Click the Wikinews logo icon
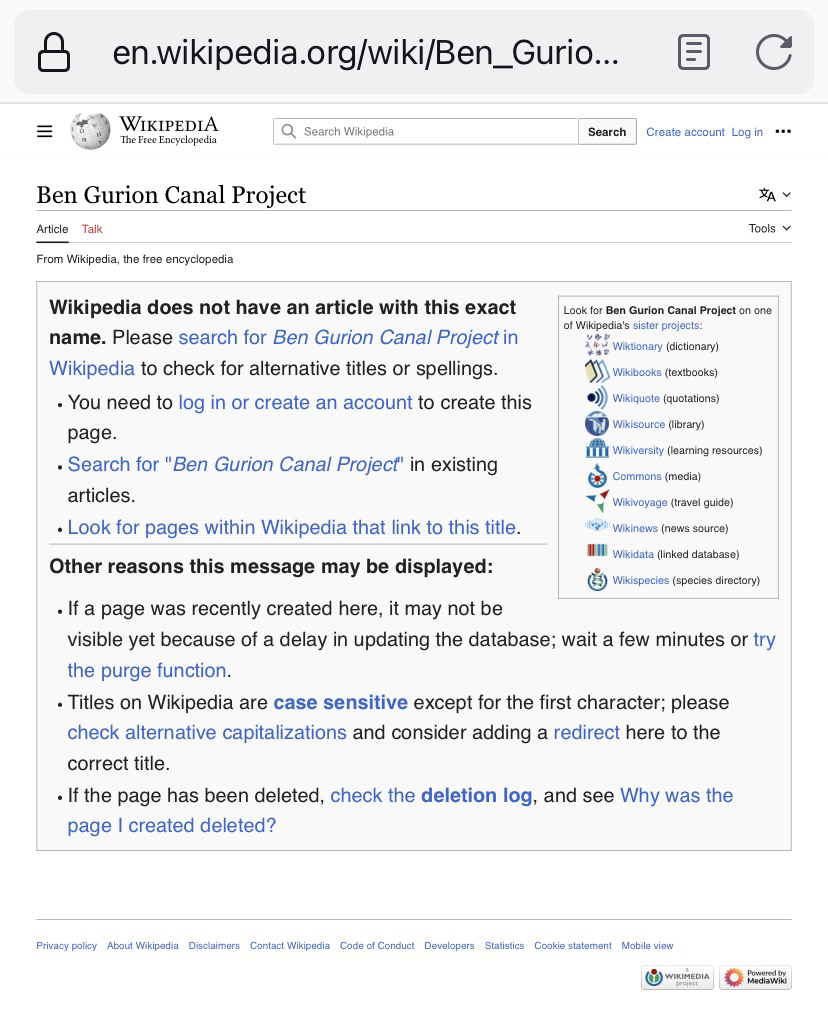828x1018 pixels. coord(597,525)
